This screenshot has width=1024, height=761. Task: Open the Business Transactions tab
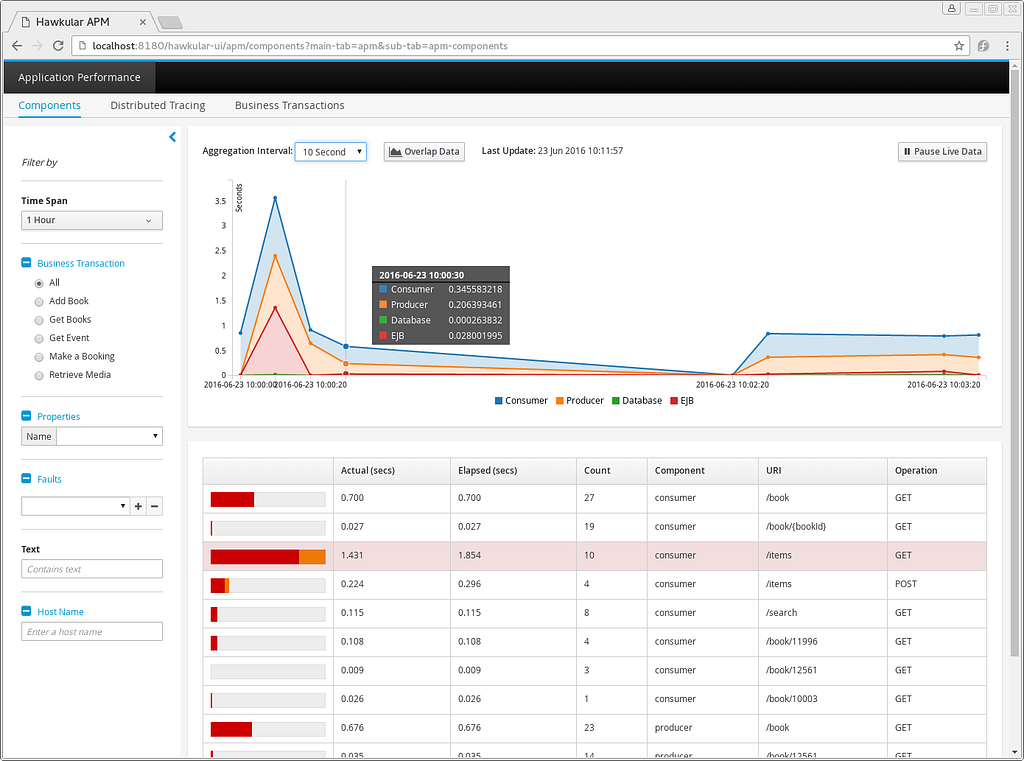click(x=289, y=105)
